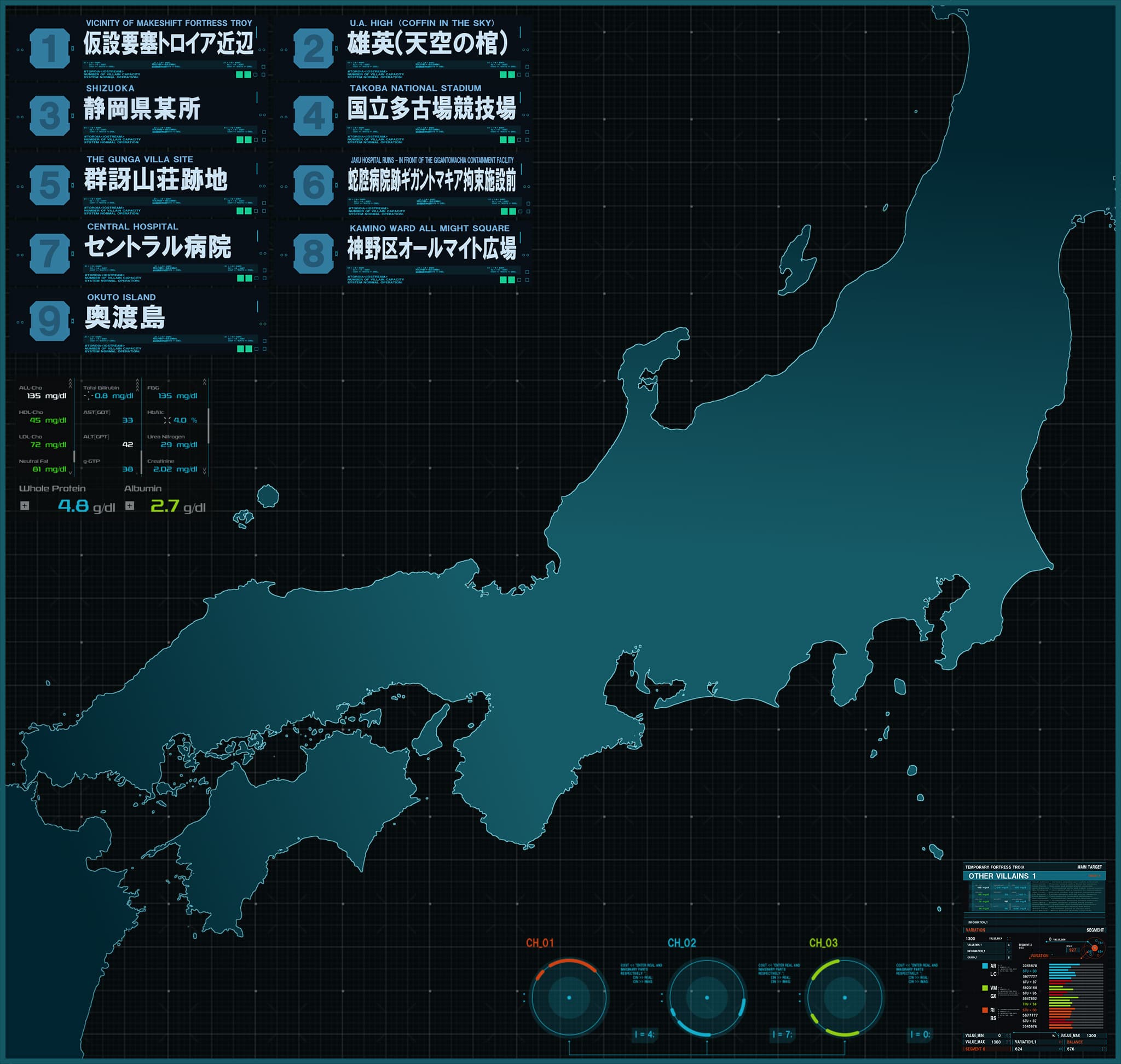Select the number 9 location badge
1121x1064 pixels.
click(x=50, y=320)
